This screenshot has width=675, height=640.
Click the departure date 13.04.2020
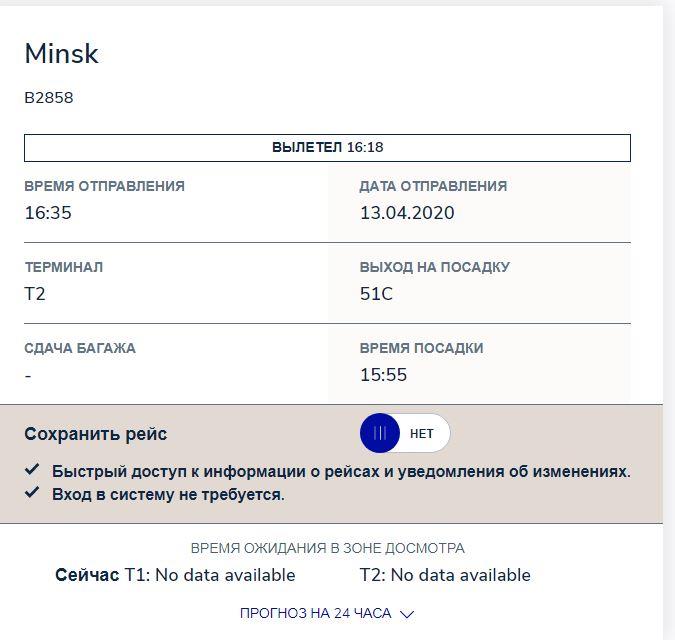[407, 213]
